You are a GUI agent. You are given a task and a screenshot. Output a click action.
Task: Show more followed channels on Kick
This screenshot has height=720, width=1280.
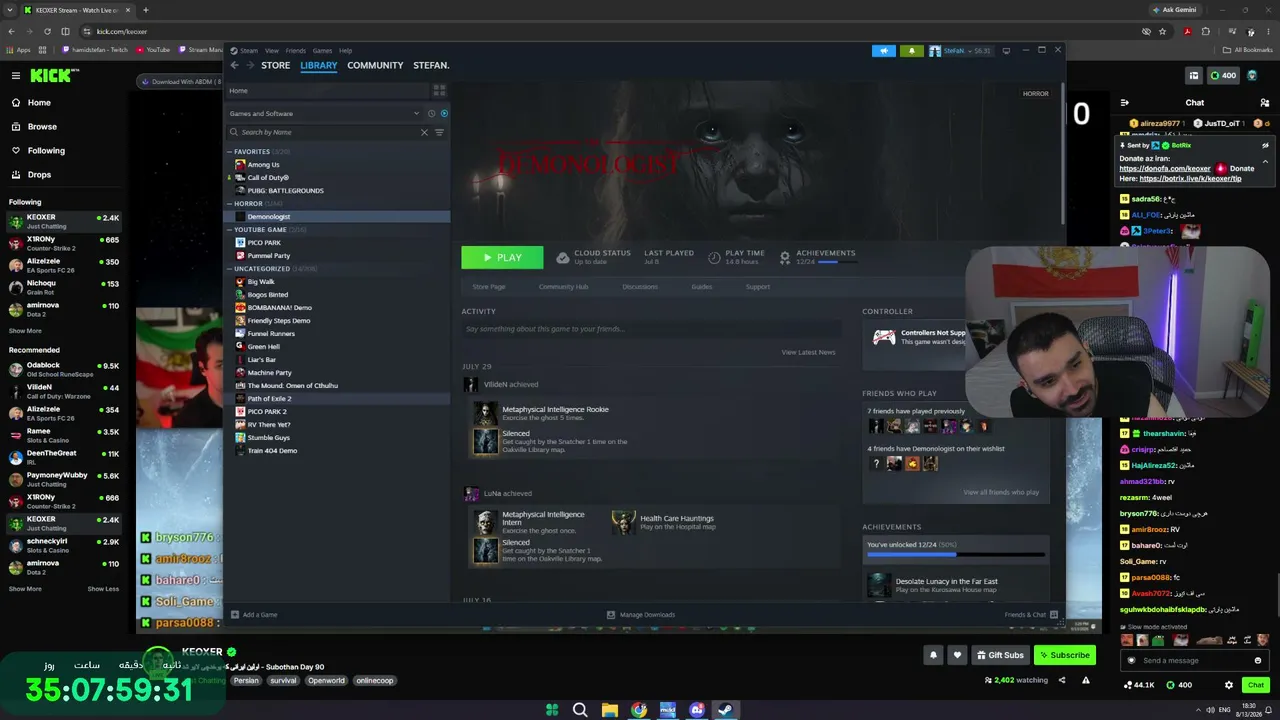25,331
